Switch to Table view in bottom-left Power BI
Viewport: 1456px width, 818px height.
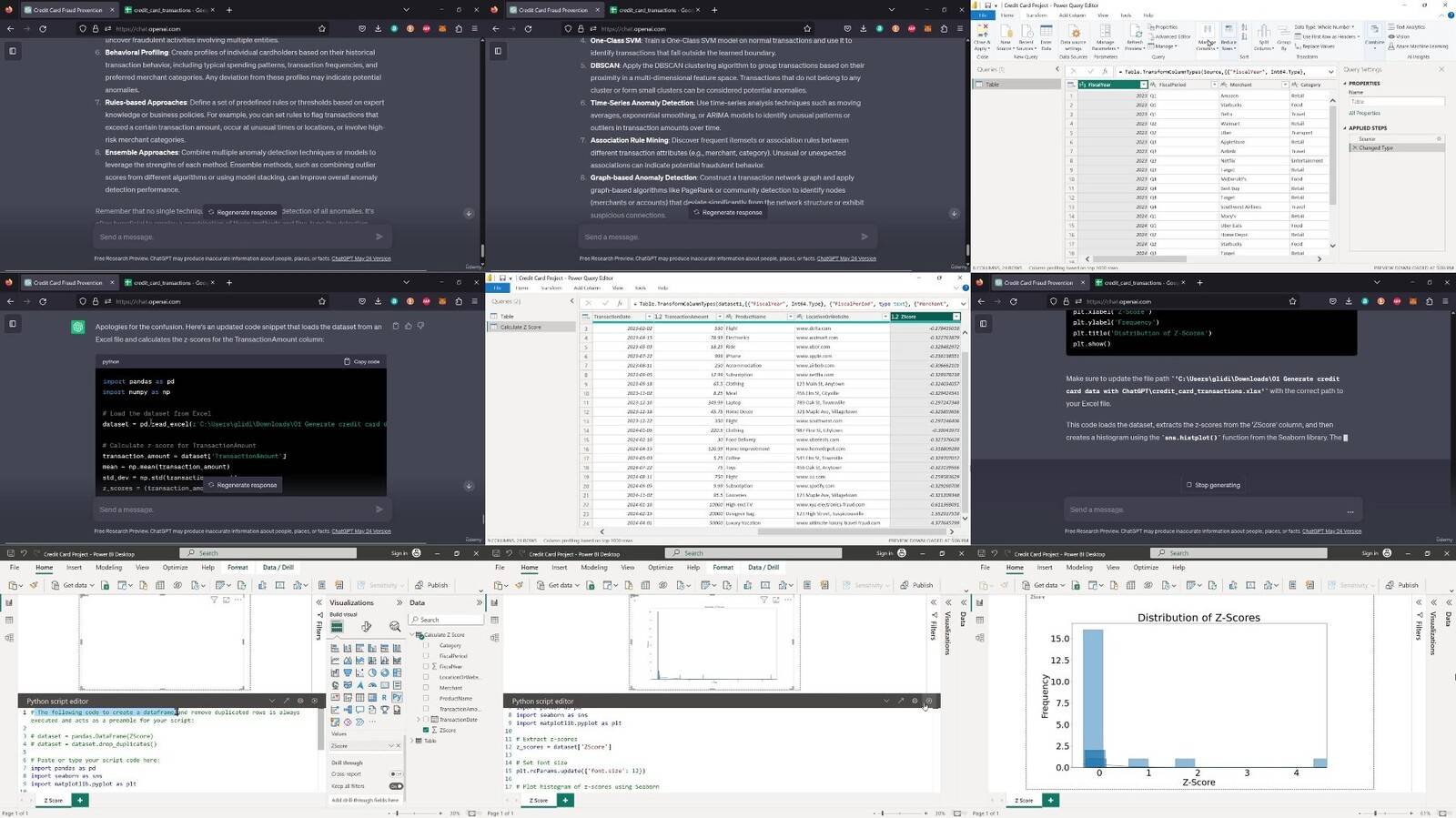[x=9, y=621]
